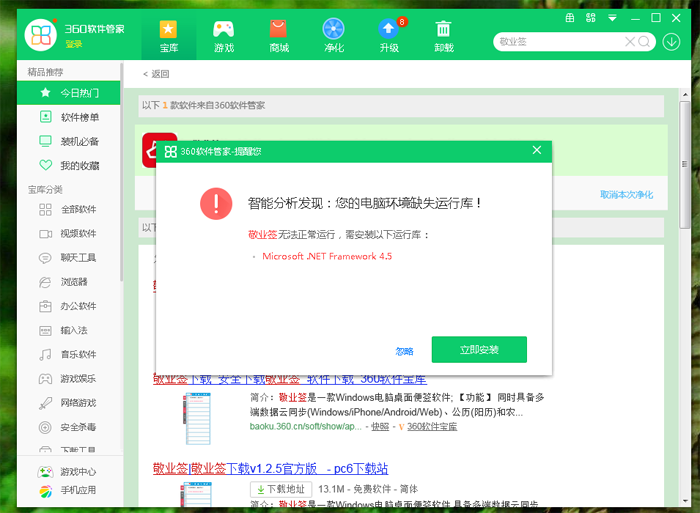This screenshot has height=513, width=700.
Task: Click 取消本次净化 link
Action: pyautogui.click(x=626, y=194)
